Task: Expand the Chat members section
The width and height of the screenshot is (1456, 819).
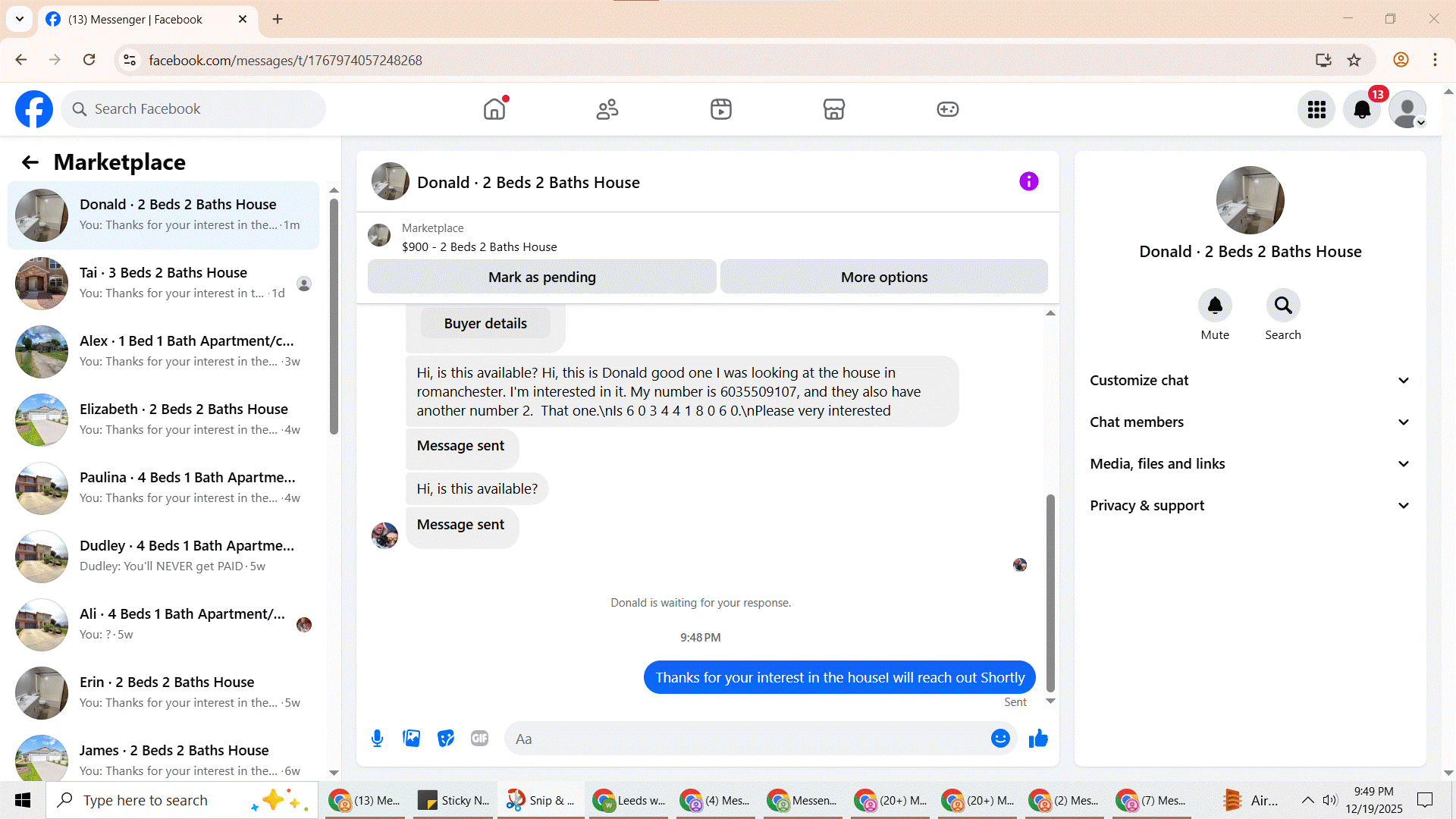Action: click(1250, 422)
